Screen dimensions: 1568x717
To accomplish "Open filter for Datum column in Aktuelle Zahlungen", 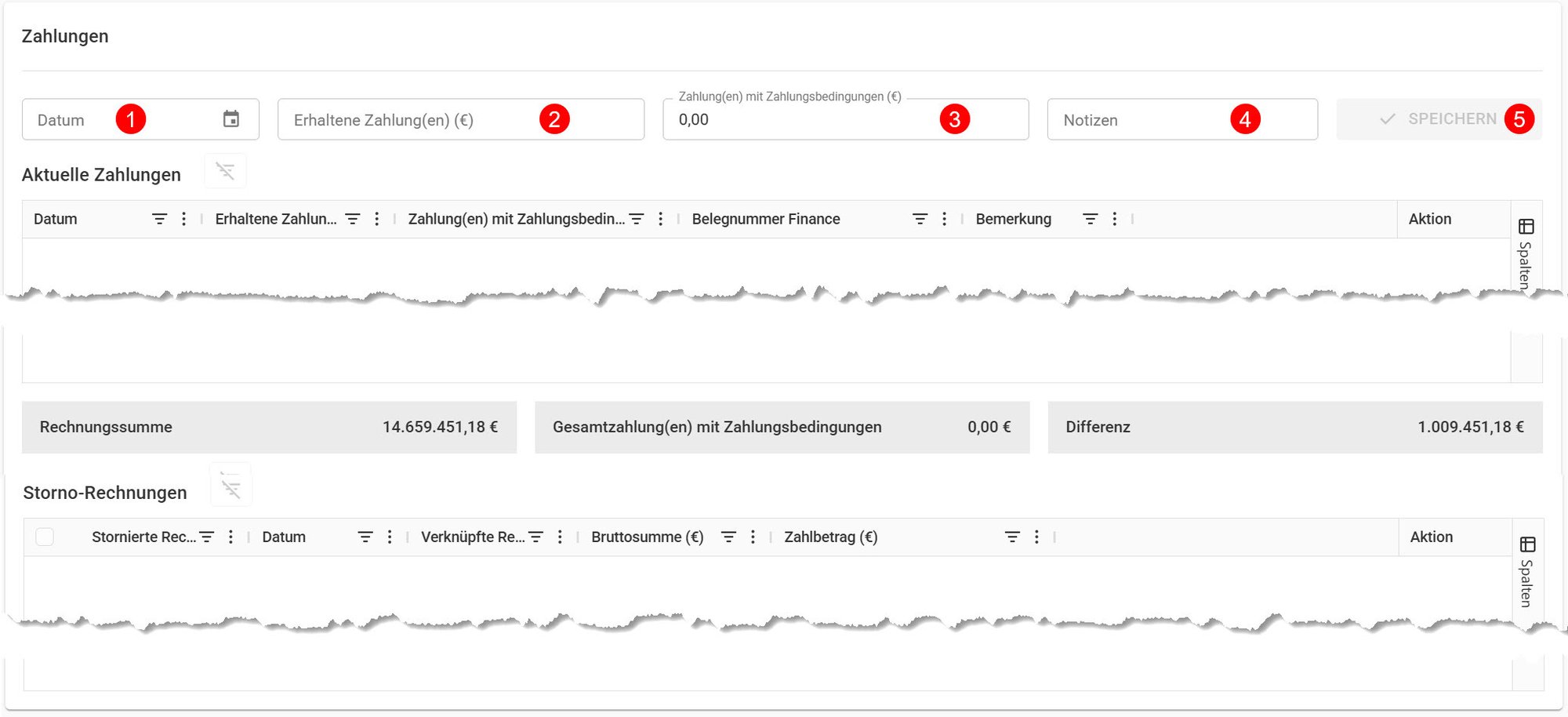I will pos(159,219).
